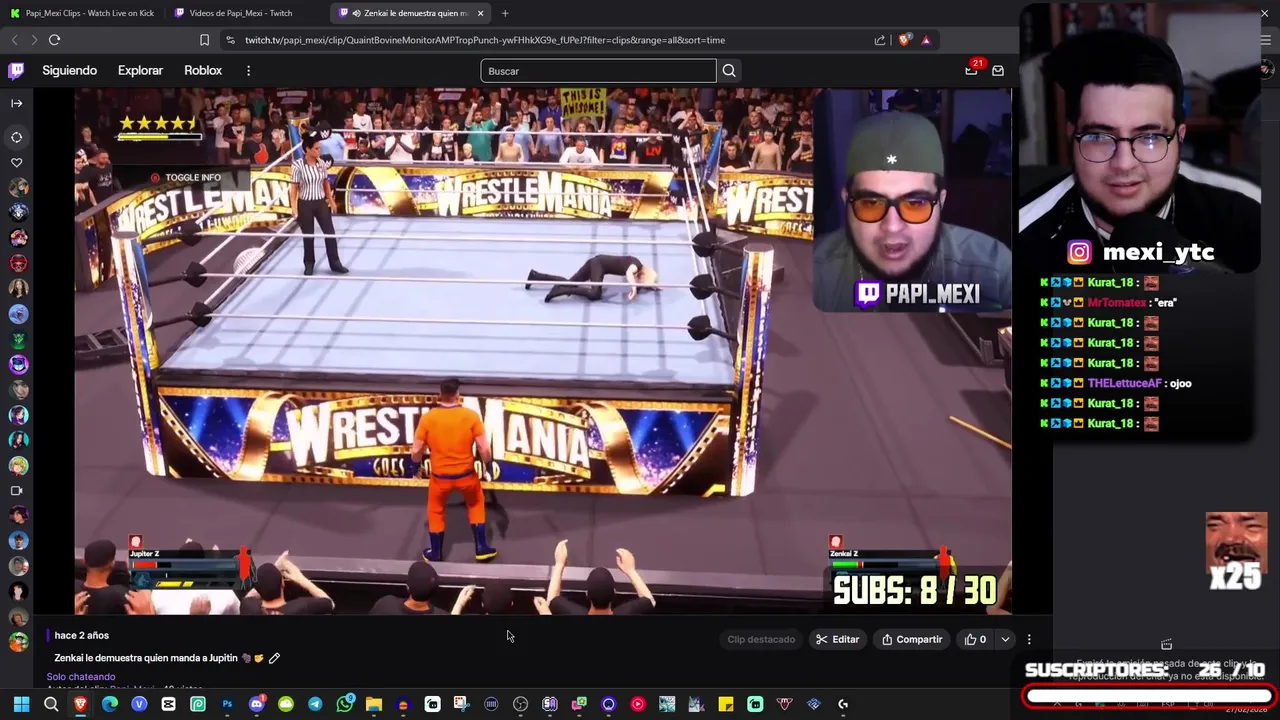1280x720 pixels.
Task: Open File Explorer folder in taskbar
Action: [x=374, y=704]
